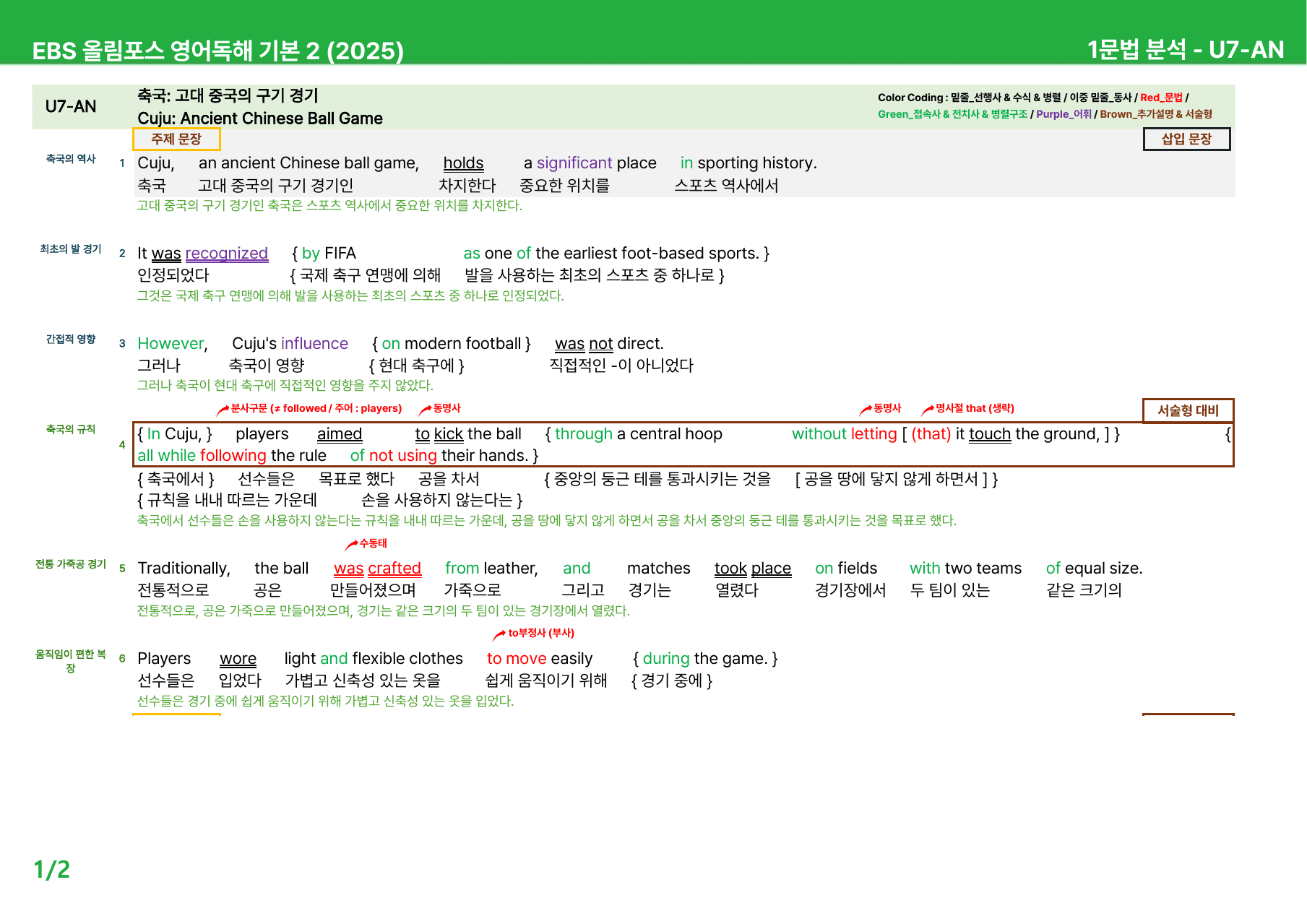Click the underlined verb 'aimed' in sentence 4
The width and height of the screenshot is (1307, 924).
pyautogui.click(x=340, y=434)
